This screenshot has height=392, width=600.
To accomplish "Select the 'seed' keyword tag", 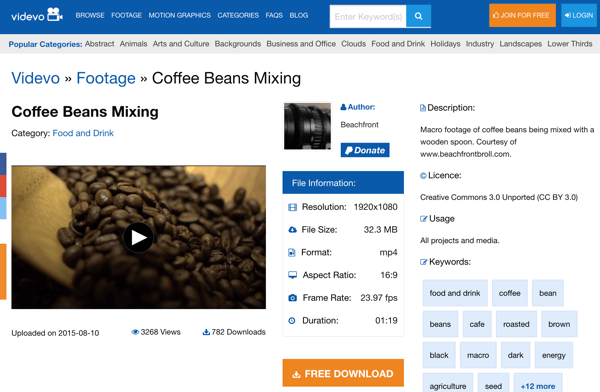I will (493, 383).
